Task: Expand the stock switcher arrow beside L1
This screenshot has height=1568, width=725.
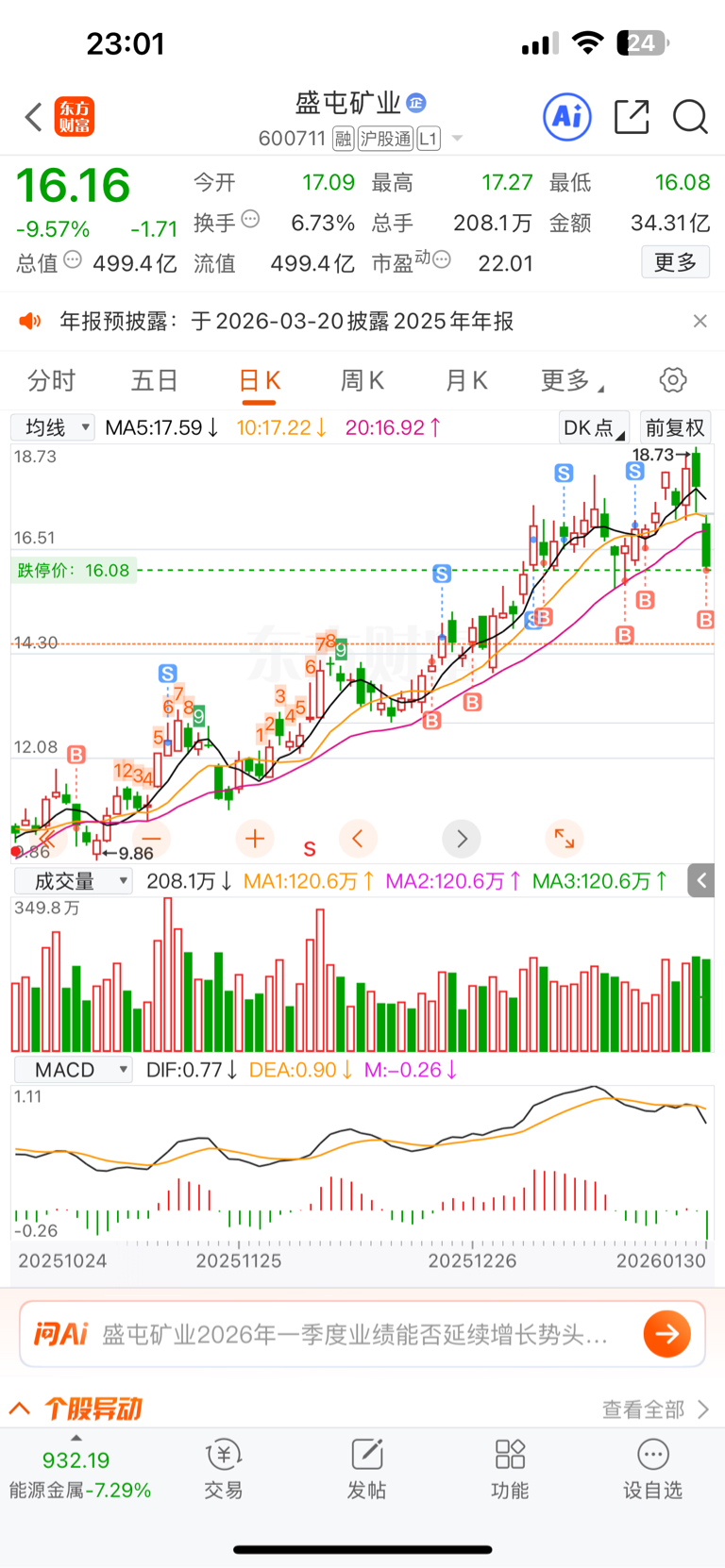Action: (x=458, y=139)
